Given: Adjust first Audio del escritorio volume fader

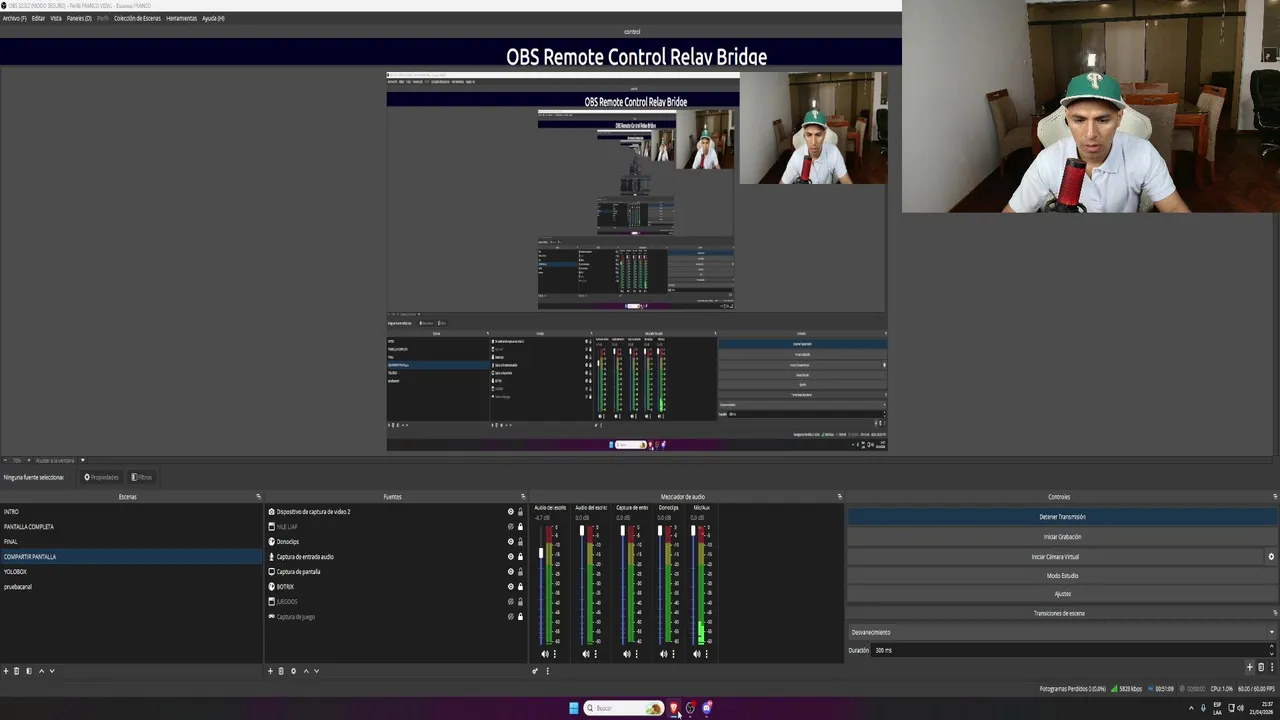Looking at the screenshot, I should (x=542, y=553).
